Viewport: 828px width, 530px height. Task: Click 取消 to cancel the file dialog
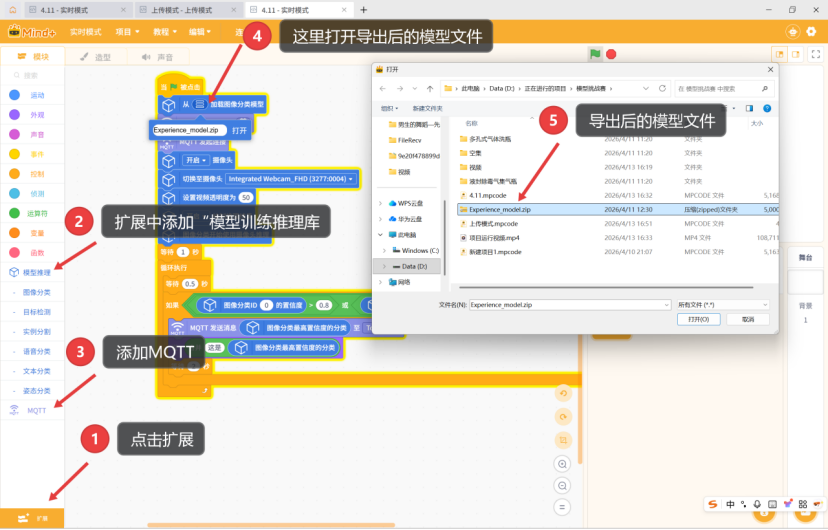[x=741, y=319]
